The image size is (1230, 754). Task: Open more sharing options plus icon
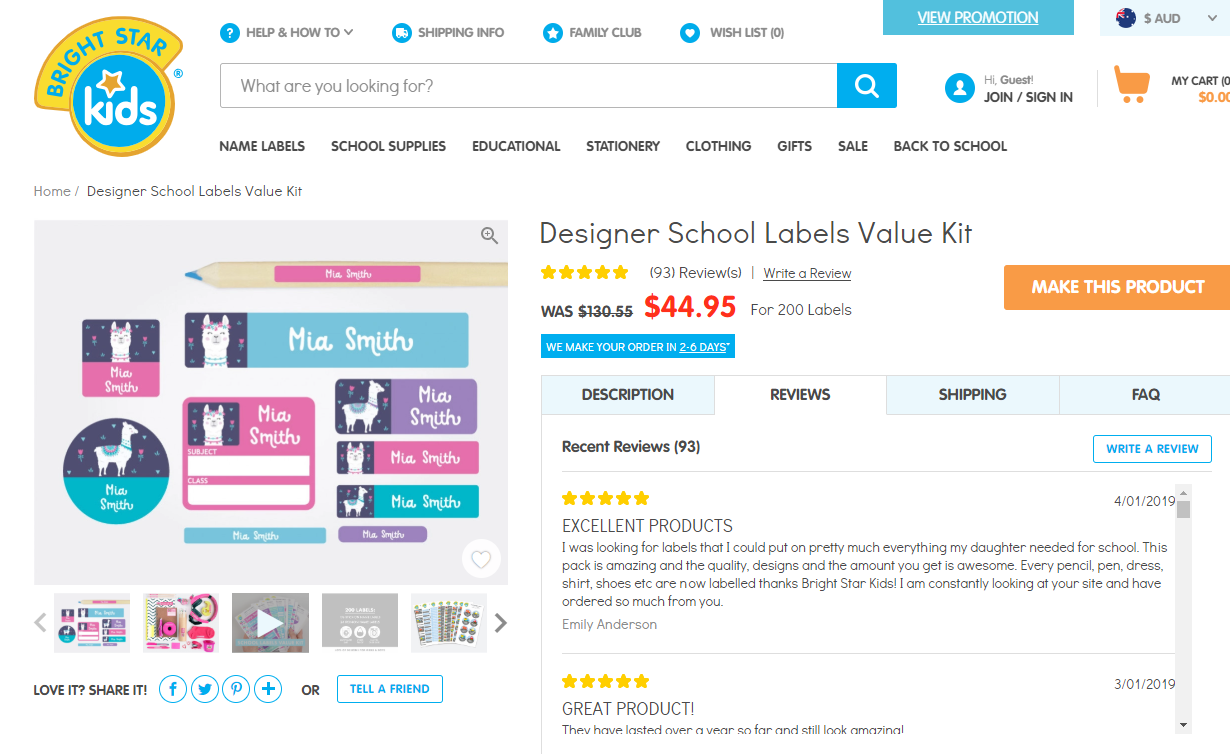268,689
